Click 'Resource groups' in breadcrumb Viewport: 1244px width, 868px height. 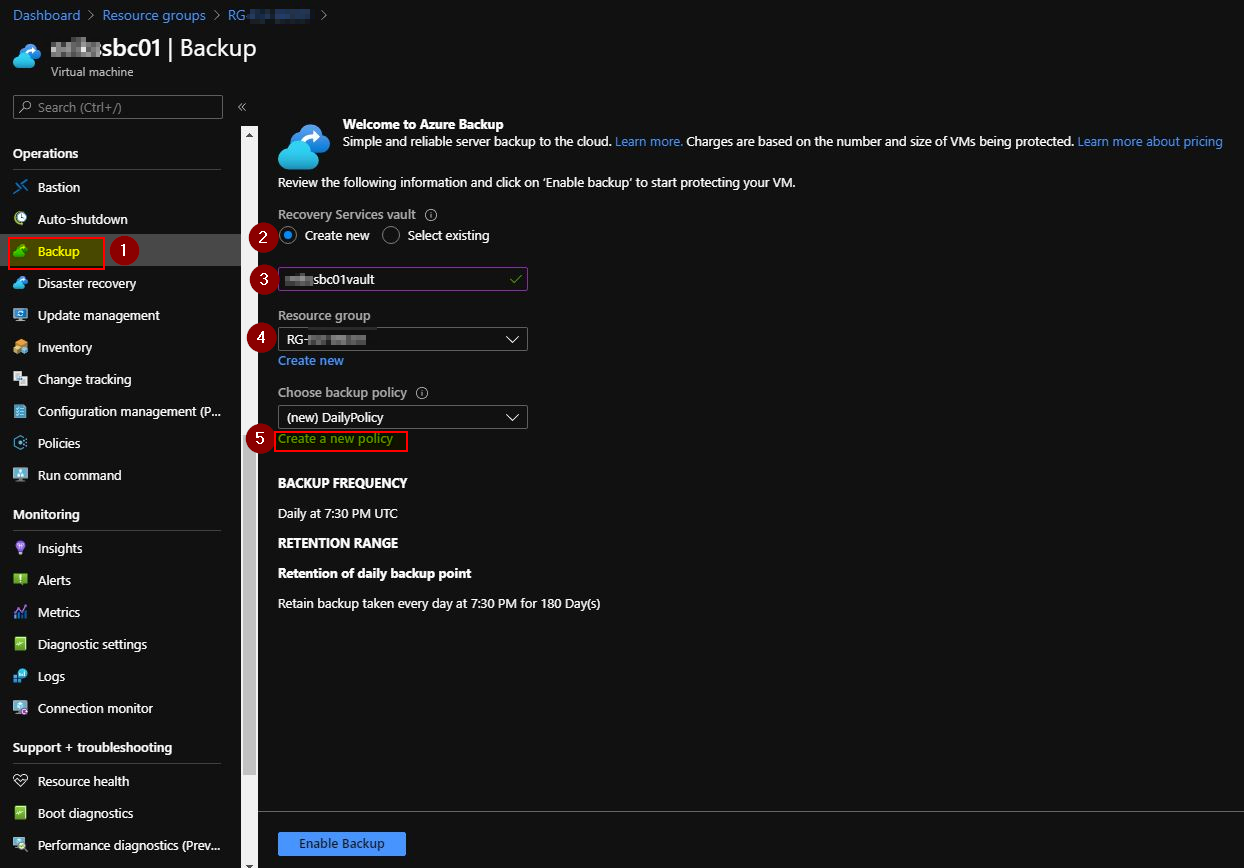tap(153, 15)
